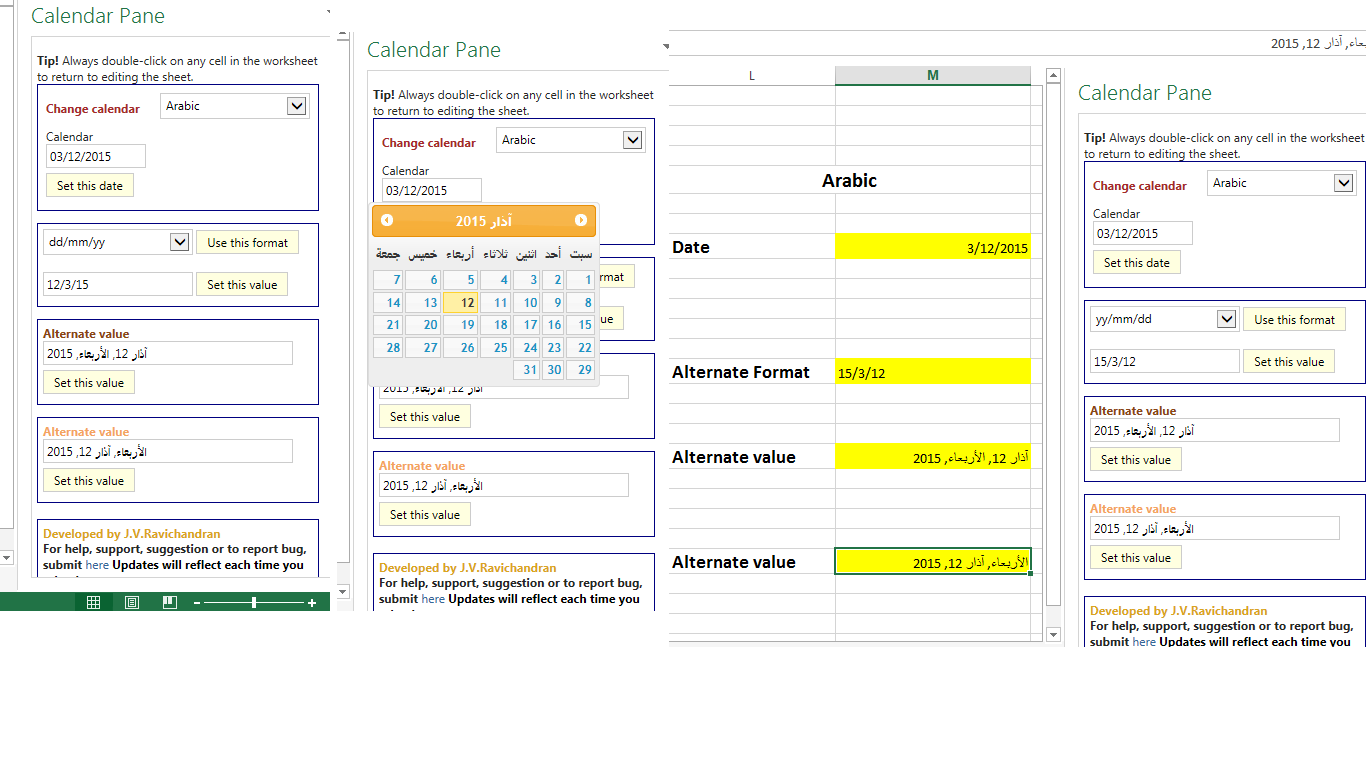Image resolution: width=1366 pixels, height=768 pixels.
Task: Select day 7 in the date picker
Action: (x=388, y=280)
